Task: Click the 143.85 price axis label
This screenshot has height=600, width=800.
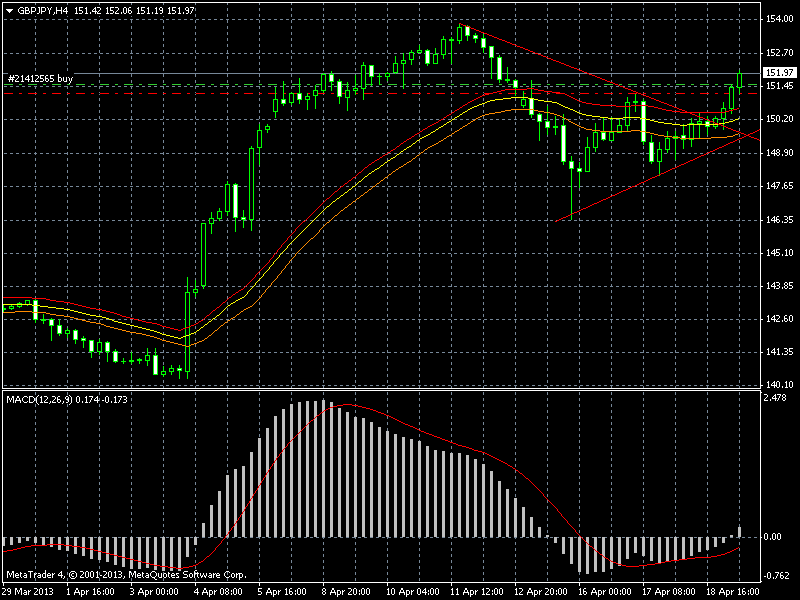Action: point(780,286)
